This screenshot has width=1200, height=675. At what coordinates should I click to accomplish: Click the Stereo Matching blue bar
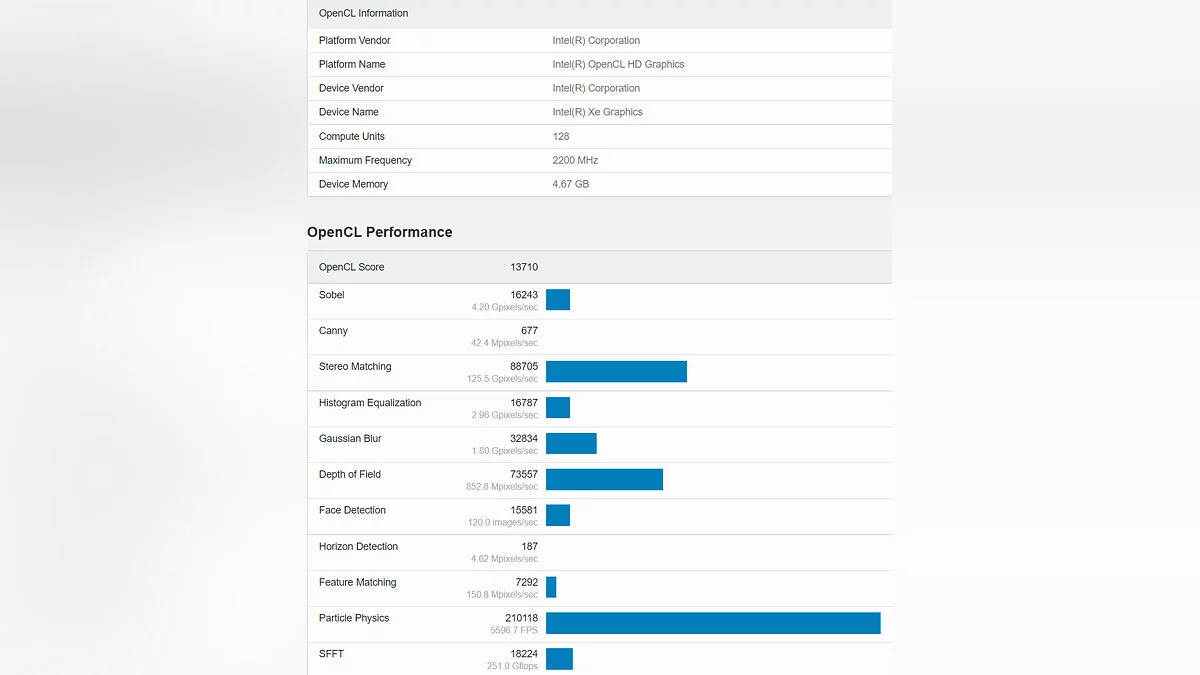[616, 372]
